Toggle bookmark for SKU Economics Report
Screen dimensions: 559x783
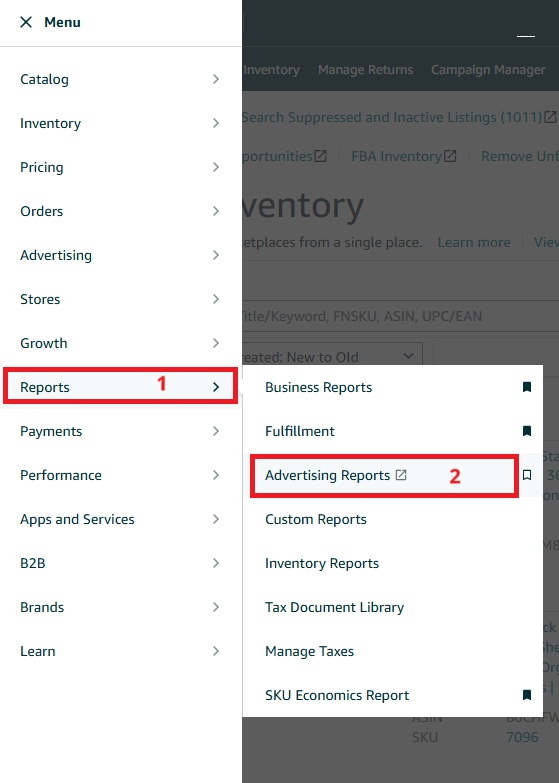click(527, 695)
